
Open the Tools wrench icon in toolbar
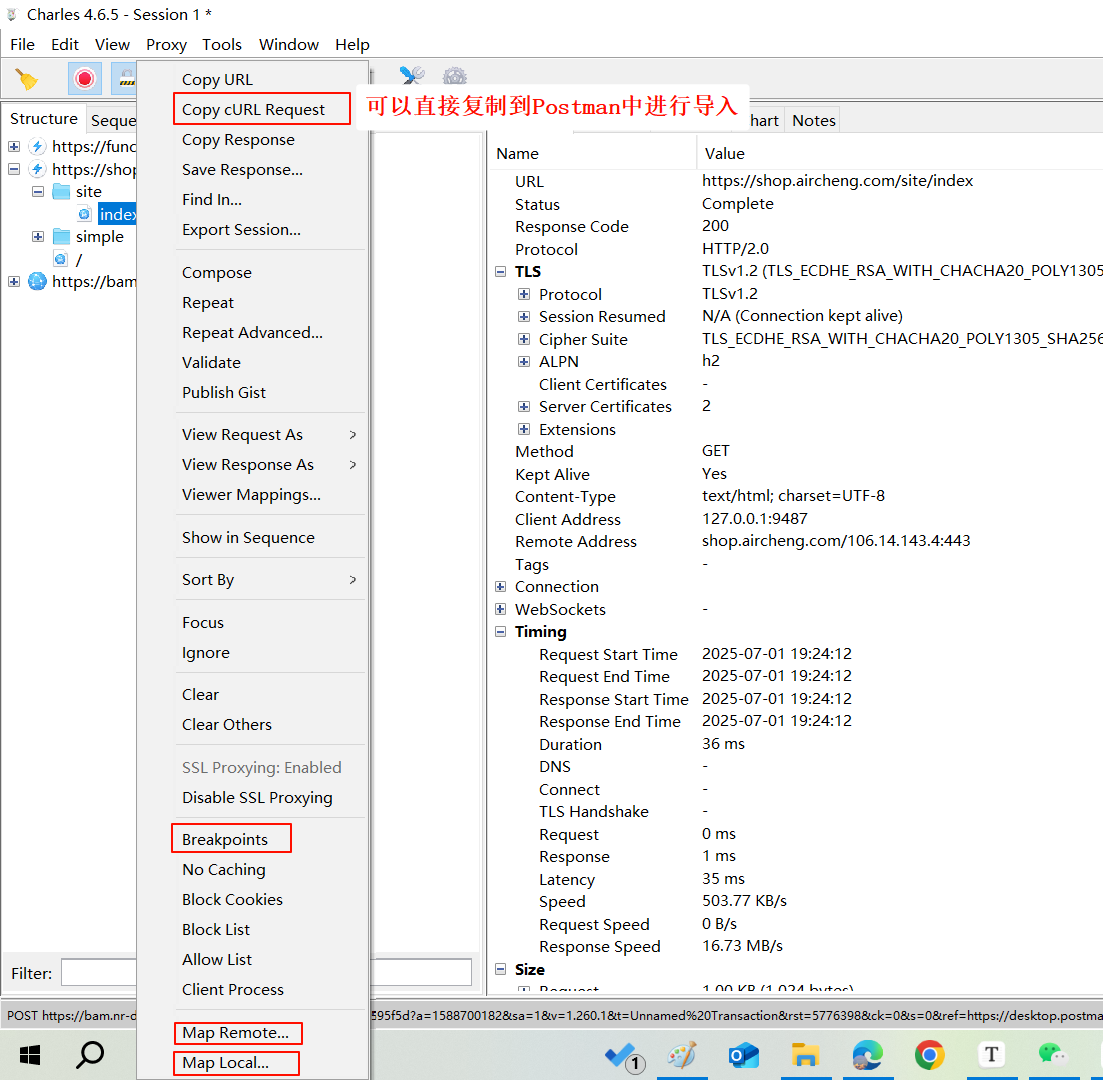pos(412,75)
